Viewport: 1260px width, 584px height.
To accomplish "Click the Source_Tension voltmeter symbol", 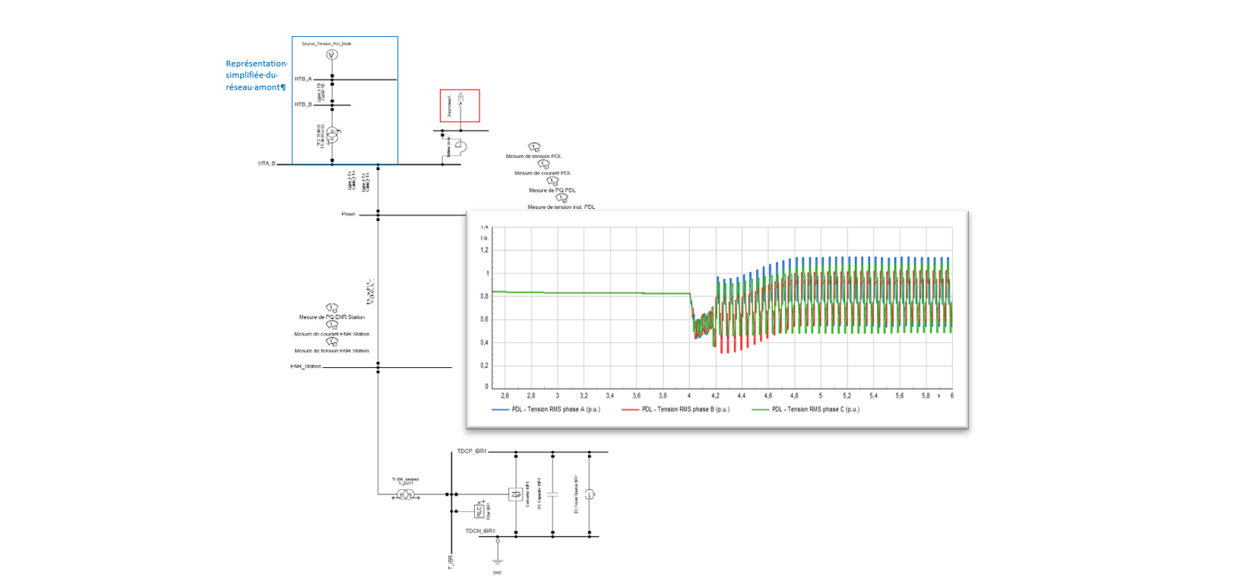I will click(x=333, y=56).
